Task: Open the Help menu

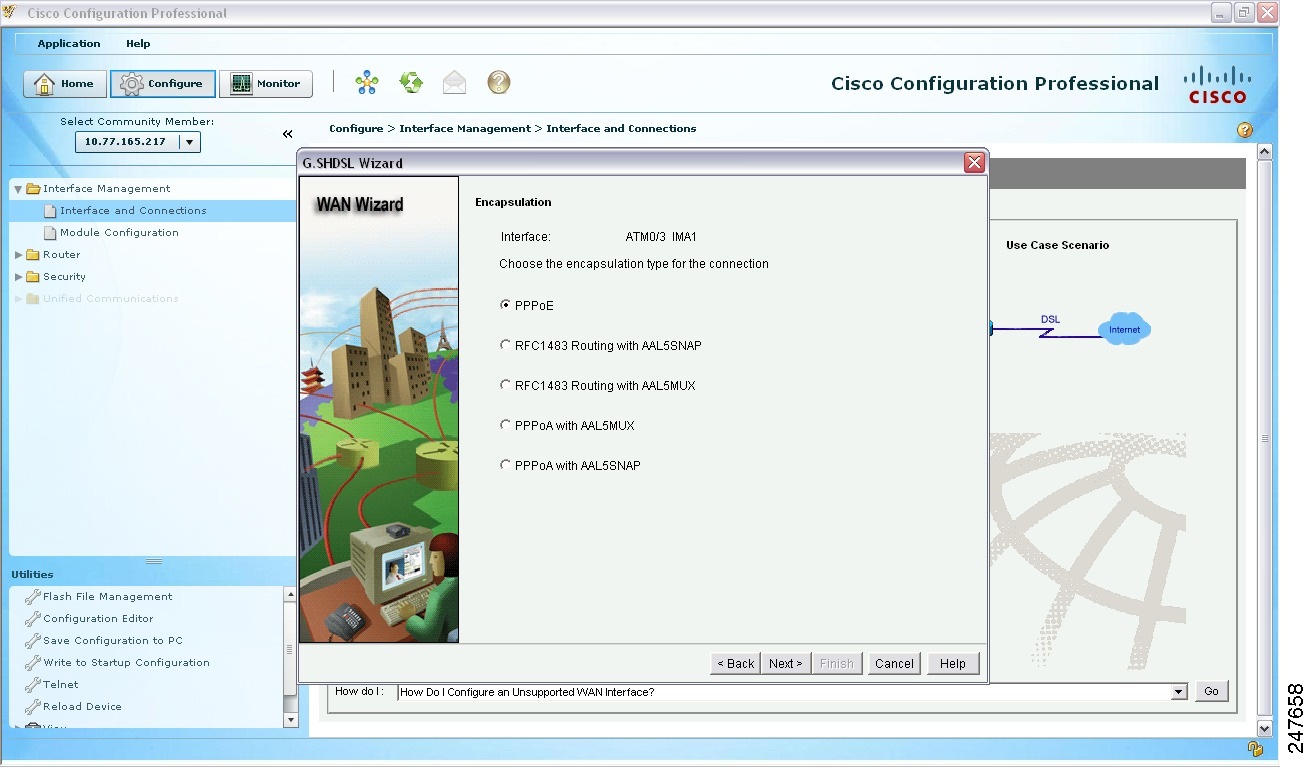Action: point(138,43)
